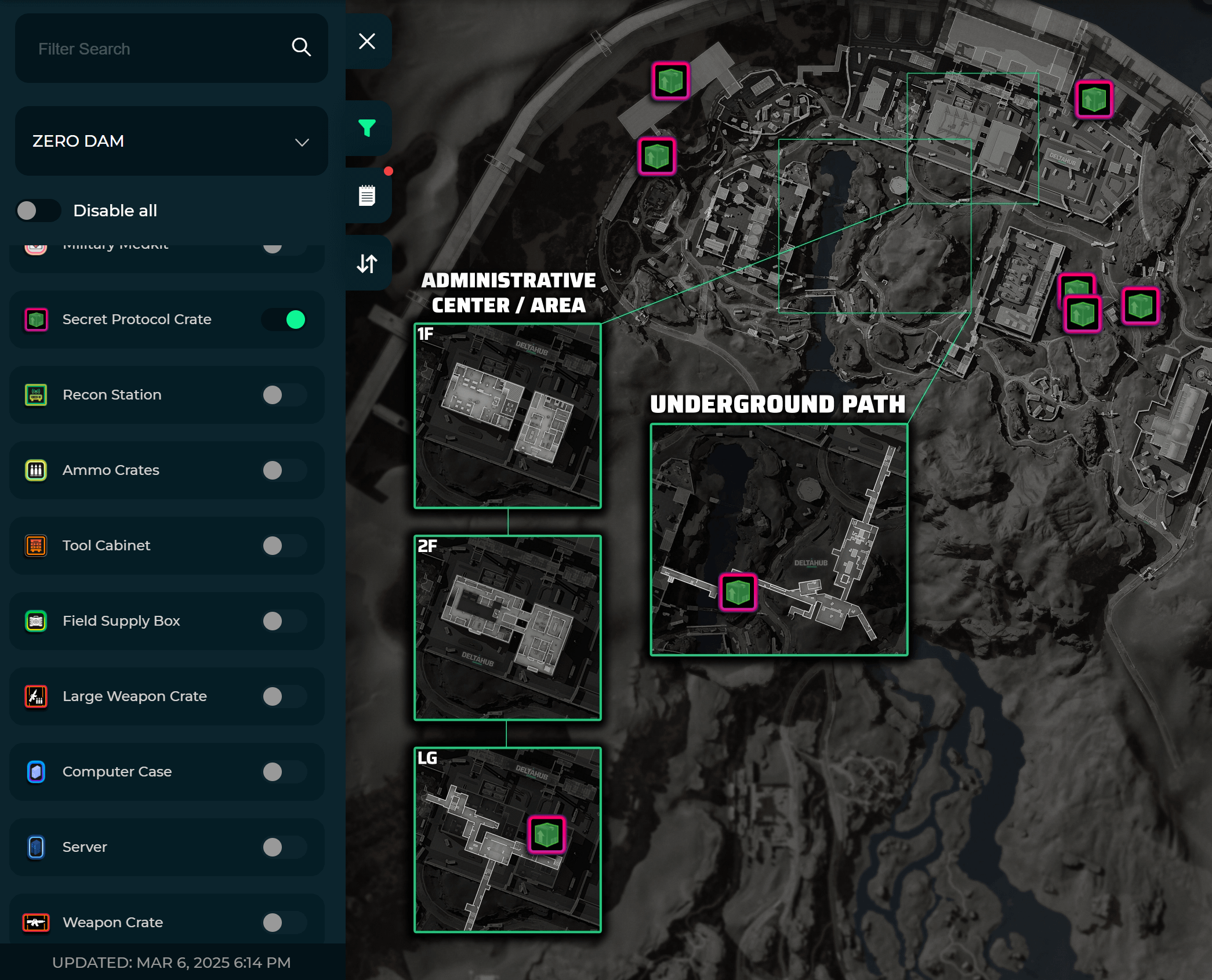
Task: Click the 2F floor map thumbnail
Action: tap(507, 627)
